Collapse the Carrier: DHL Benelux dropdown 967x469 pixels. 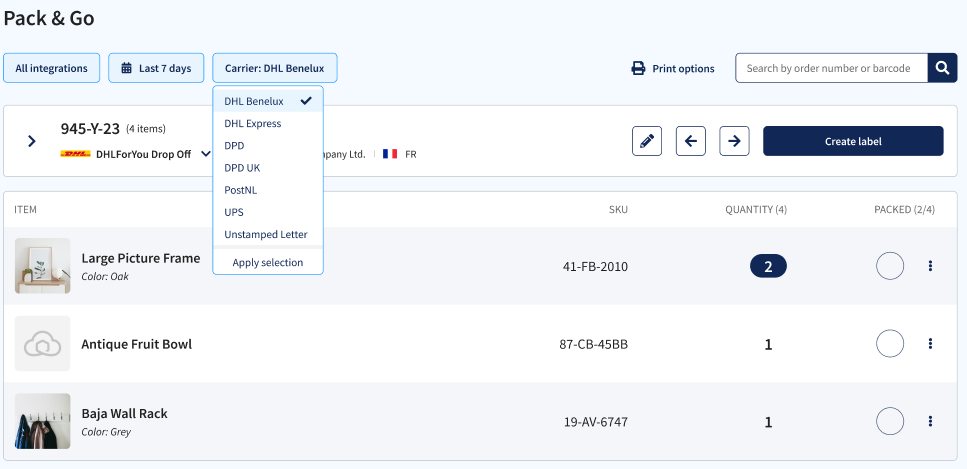click(274, 68)
